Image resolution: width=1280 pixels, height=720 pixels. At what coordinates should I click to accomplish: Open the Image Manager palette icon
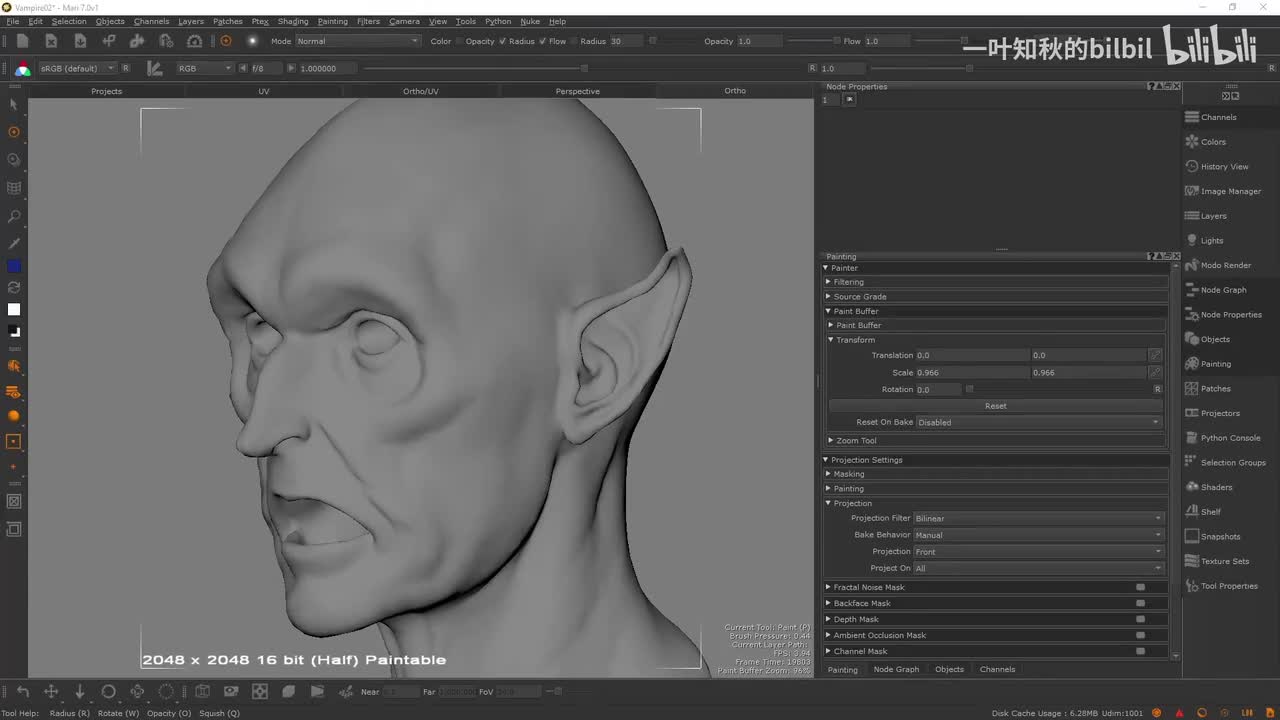tap(1192, 191)
